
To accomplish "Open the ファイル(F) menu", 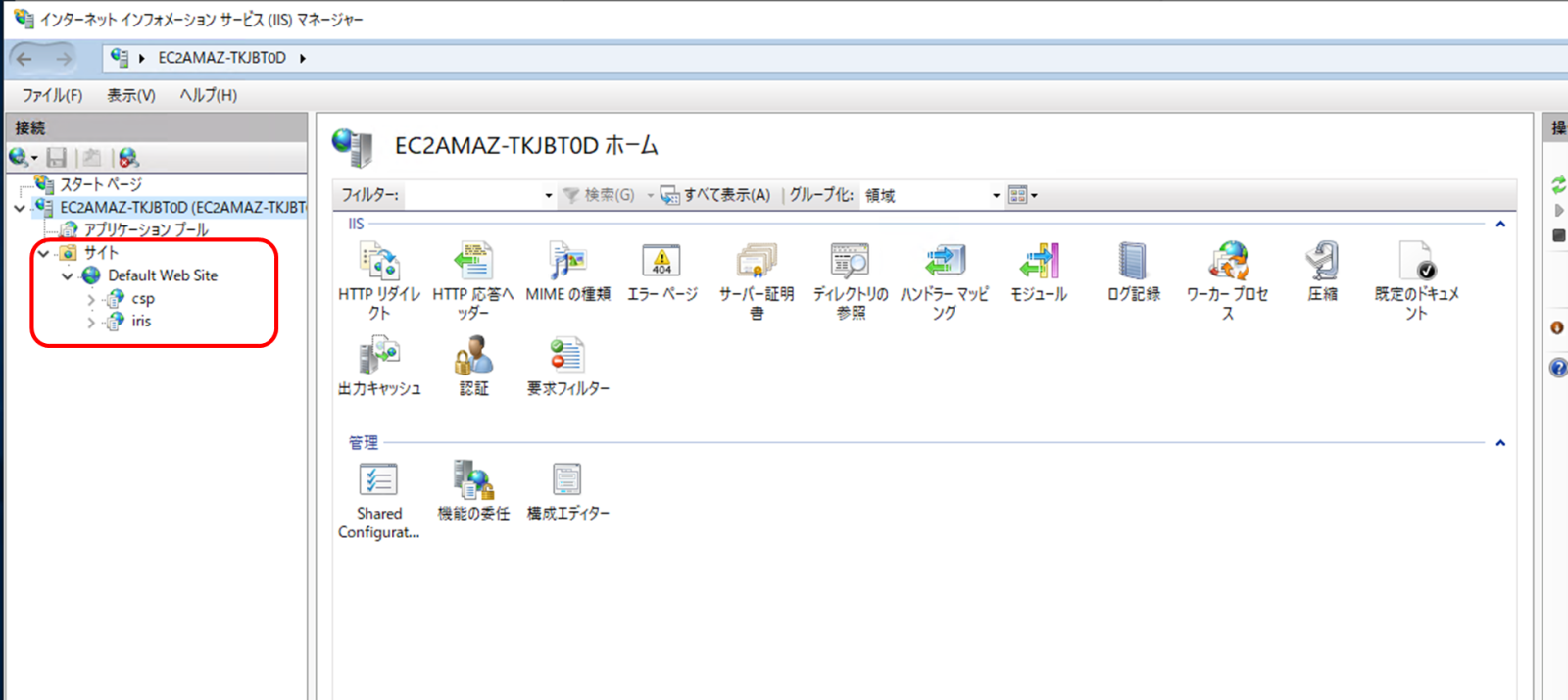I will [x=52, y=95].
